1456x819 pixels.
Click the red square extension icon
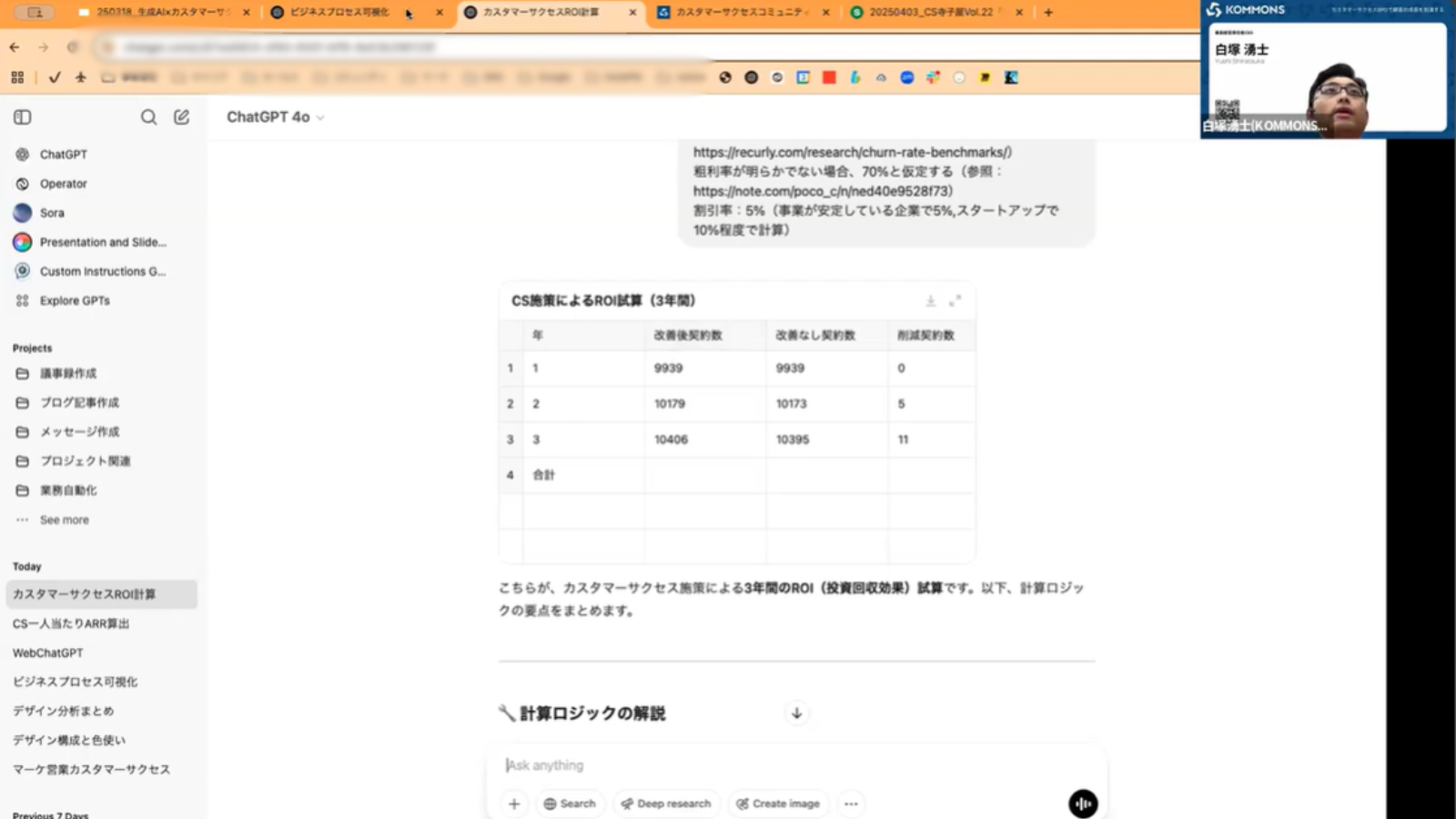(x=829, y=77)
